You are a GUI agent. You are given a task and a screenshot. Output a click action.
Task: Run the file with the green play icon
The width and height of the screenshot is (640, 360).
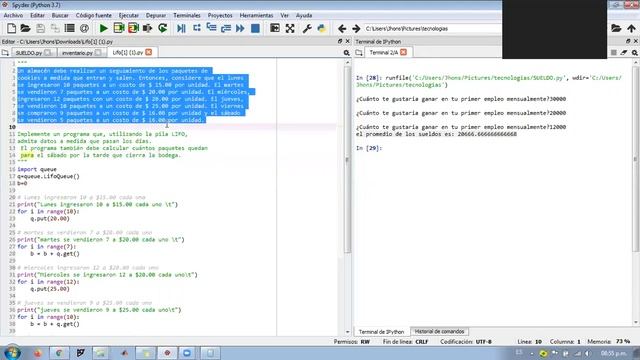104,28
